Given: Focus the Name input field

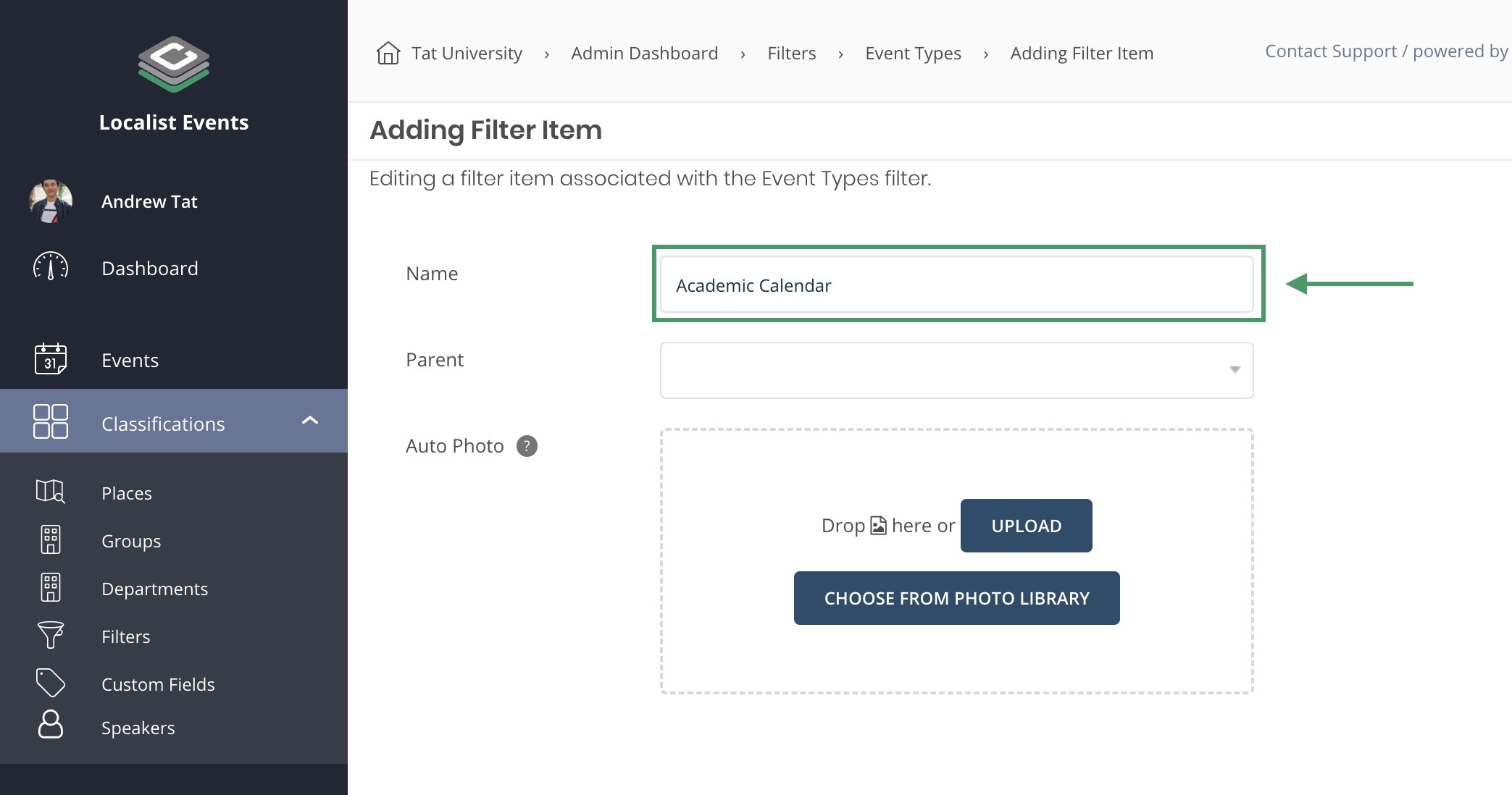Looking at the screenshot, I should [956, 285].
